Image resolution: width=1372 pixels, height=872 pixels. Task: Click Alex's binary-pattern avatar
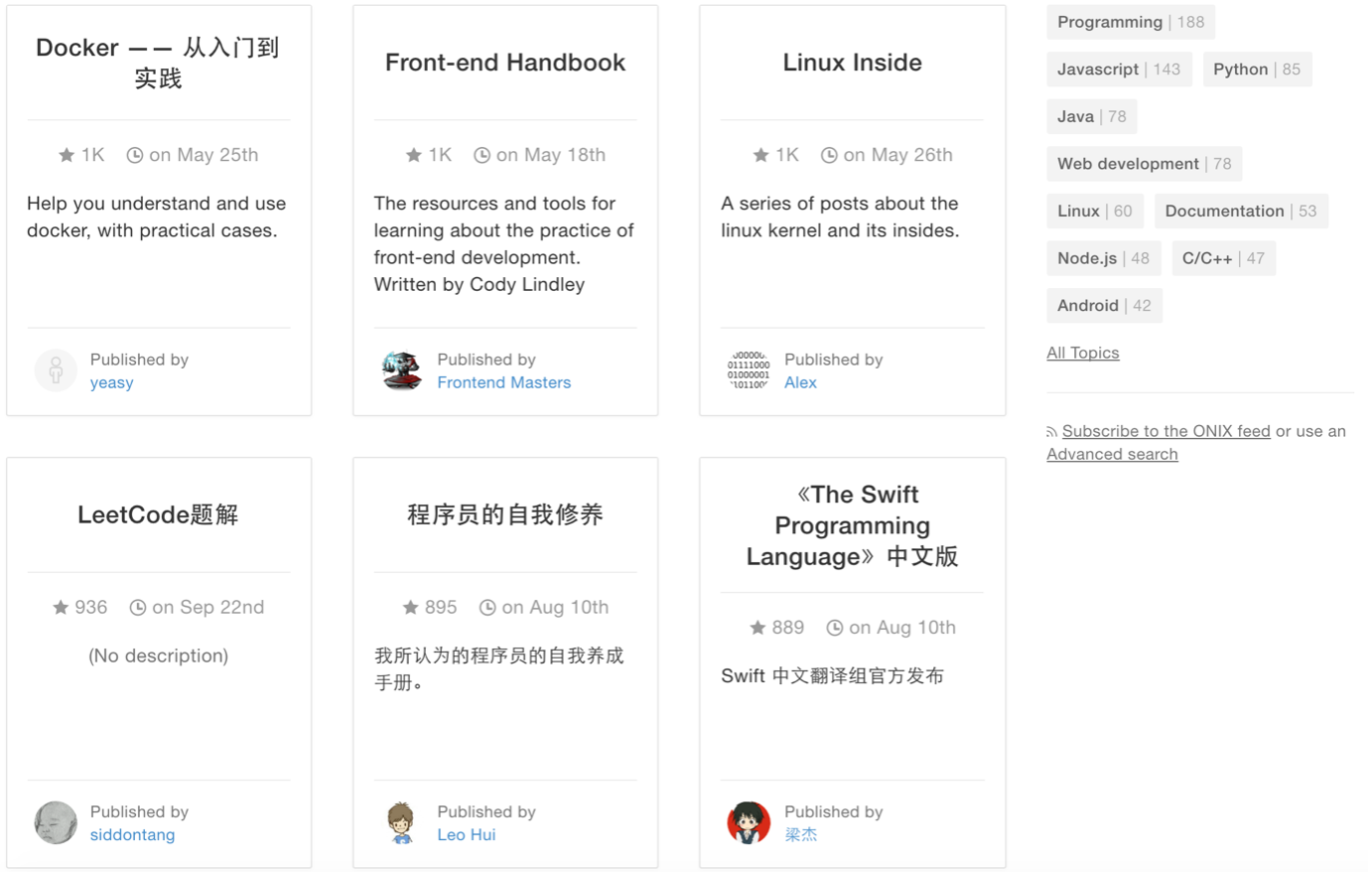point(749,370)
